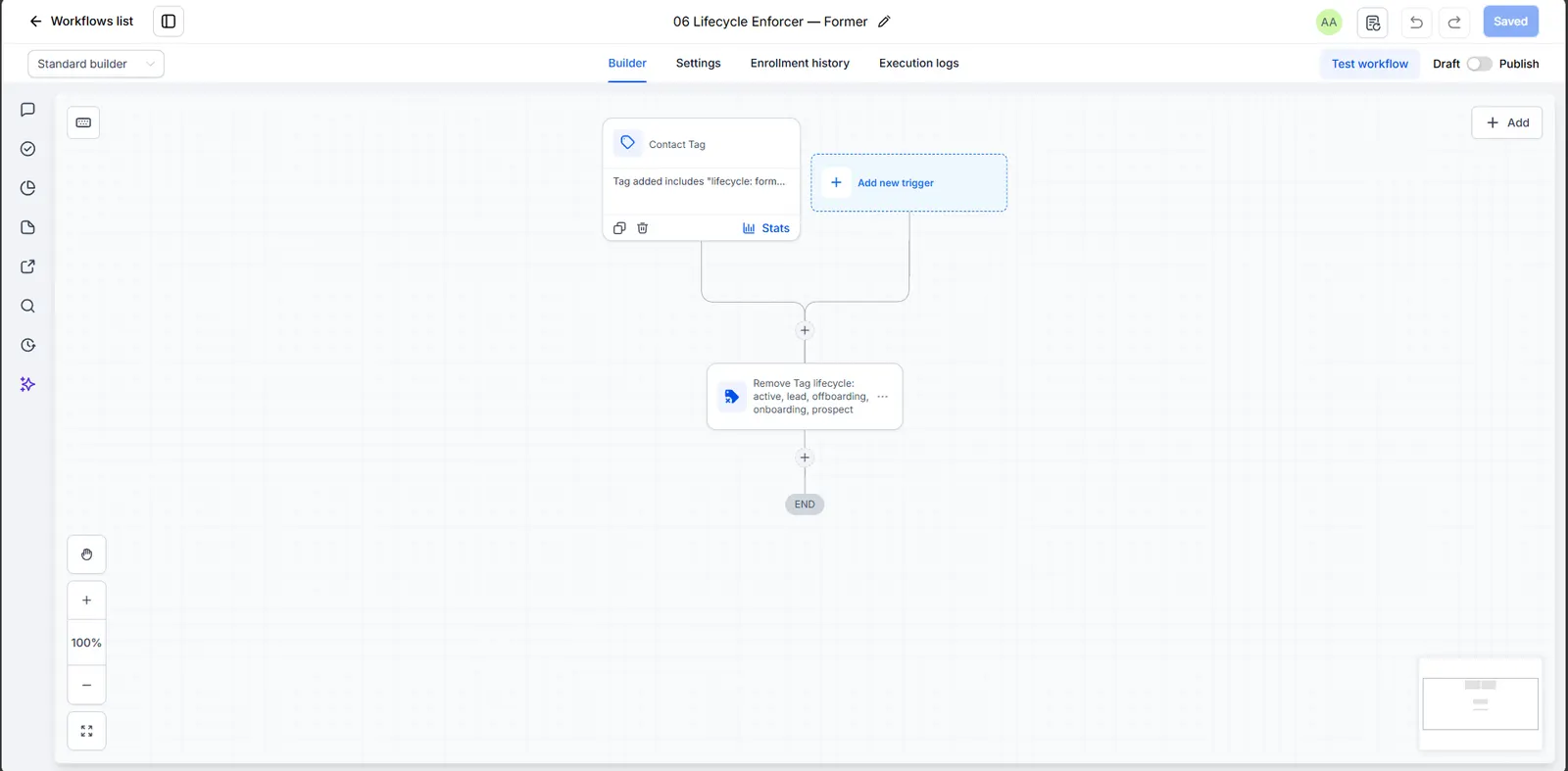View Stats for Contact Tag trigger
The image size is (1568, 771).
pos(766,228)
